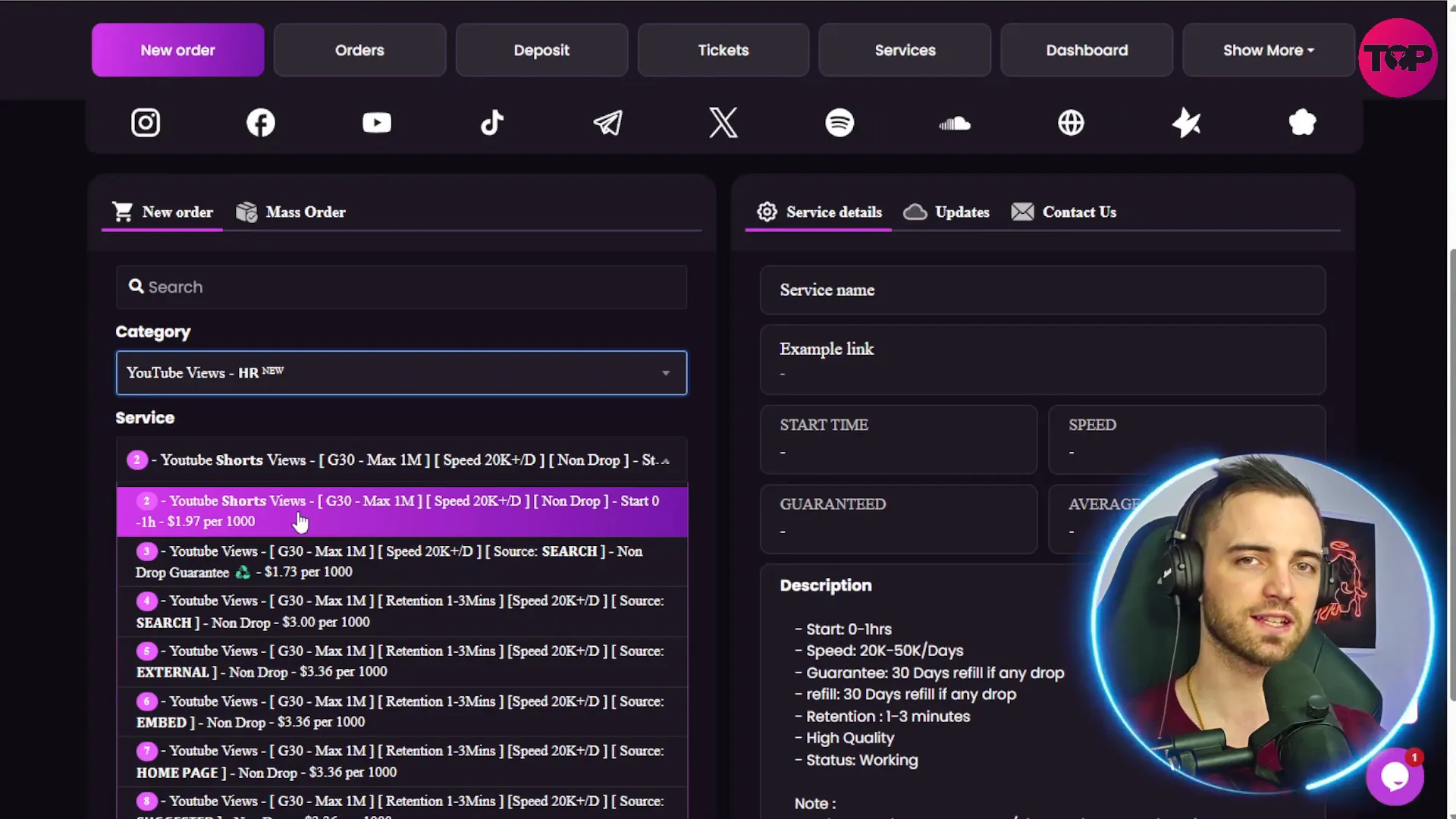The width and height of the screenshot is (1456, 819).
Task: Click the Example link box
Action: (x=1043, y=359)
